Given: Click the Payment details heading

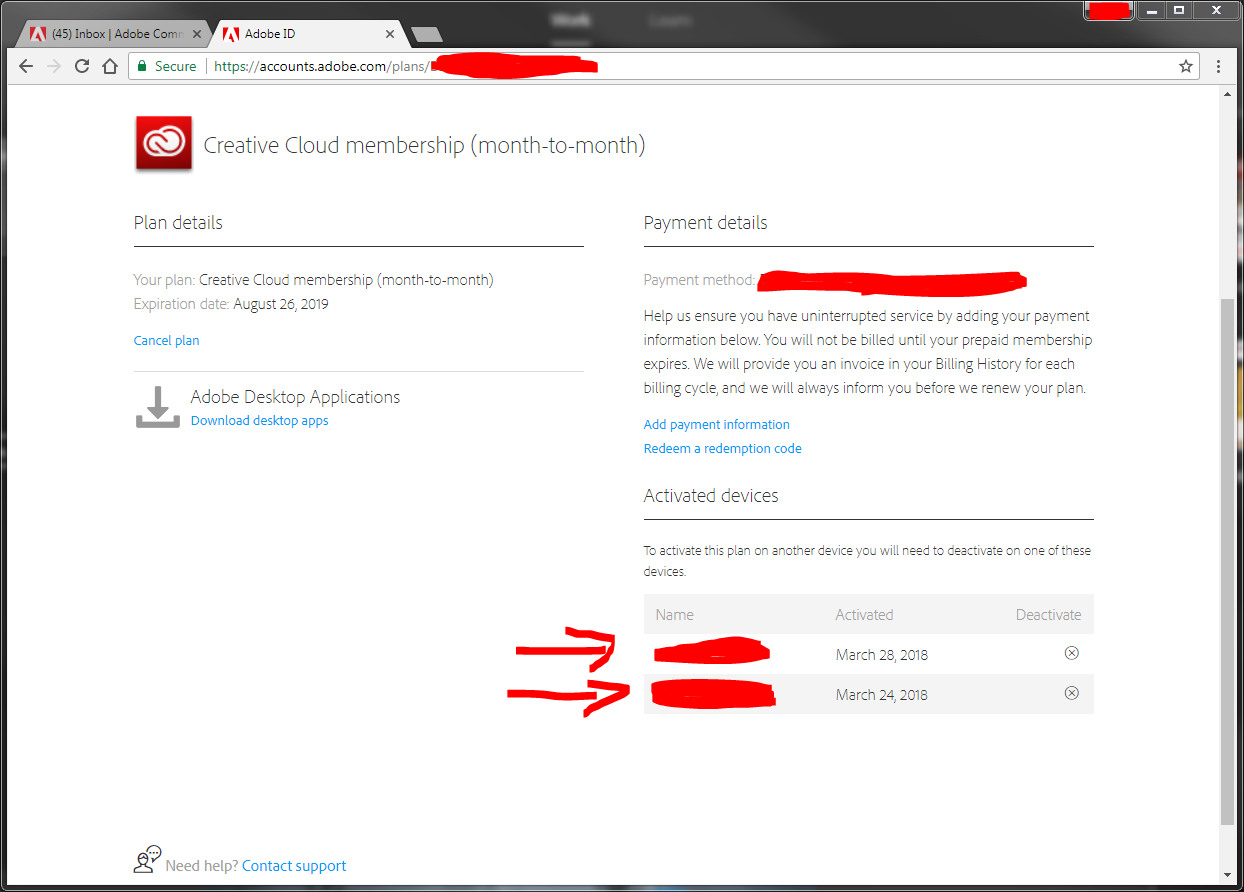Looking at the screenshot, I should click(x=706, y=223).
